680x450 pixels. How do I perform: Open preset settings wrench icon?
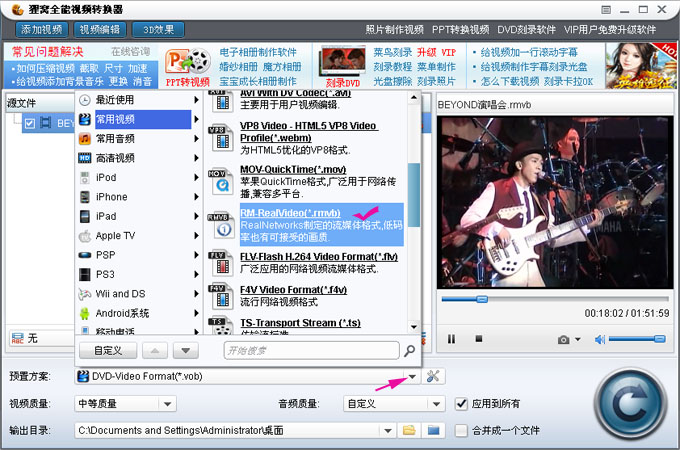(x=434, y=376)
